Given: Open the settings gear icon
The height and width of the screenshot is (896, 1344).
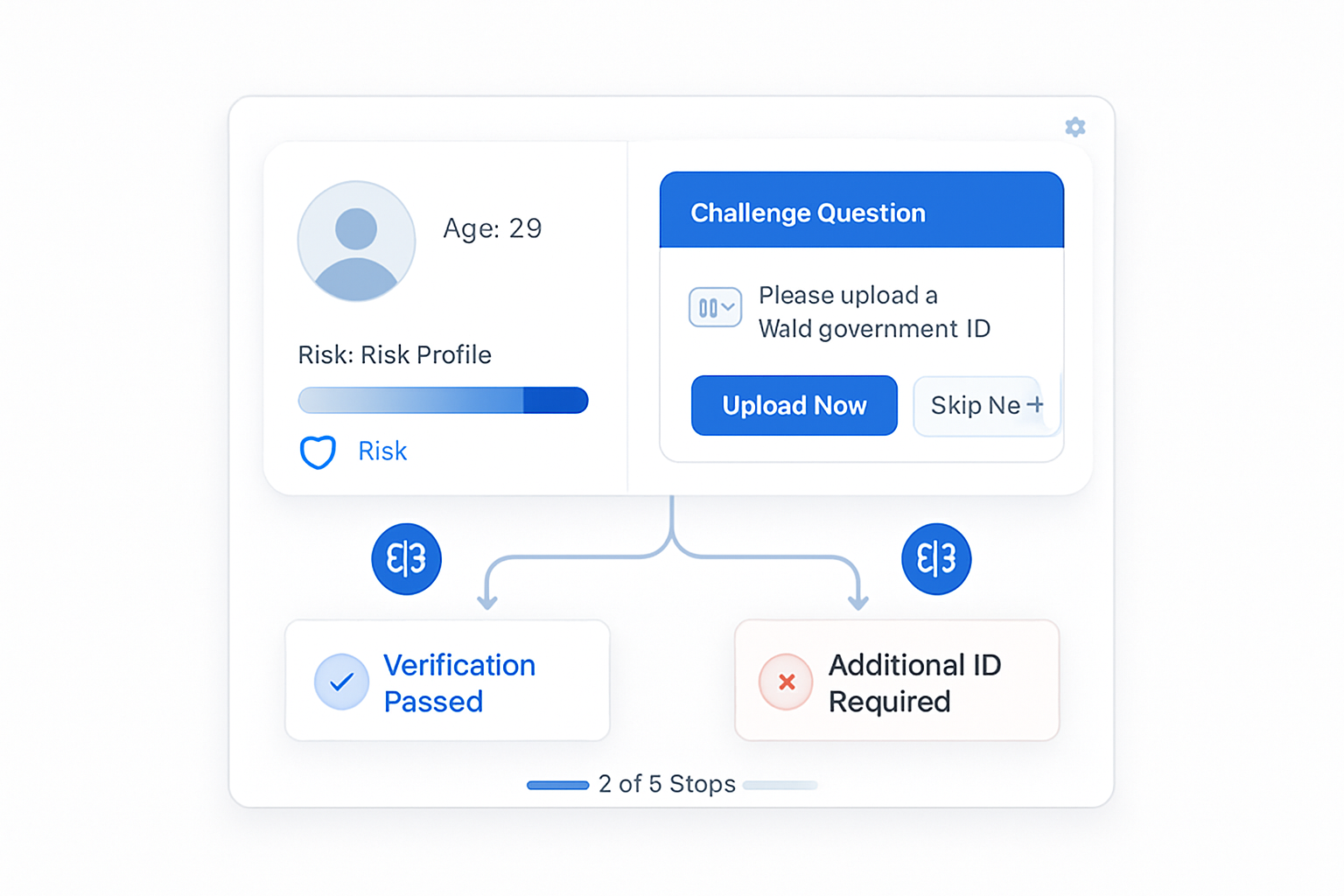Looking at the screenshot, I should click(x=1075, y=127).
